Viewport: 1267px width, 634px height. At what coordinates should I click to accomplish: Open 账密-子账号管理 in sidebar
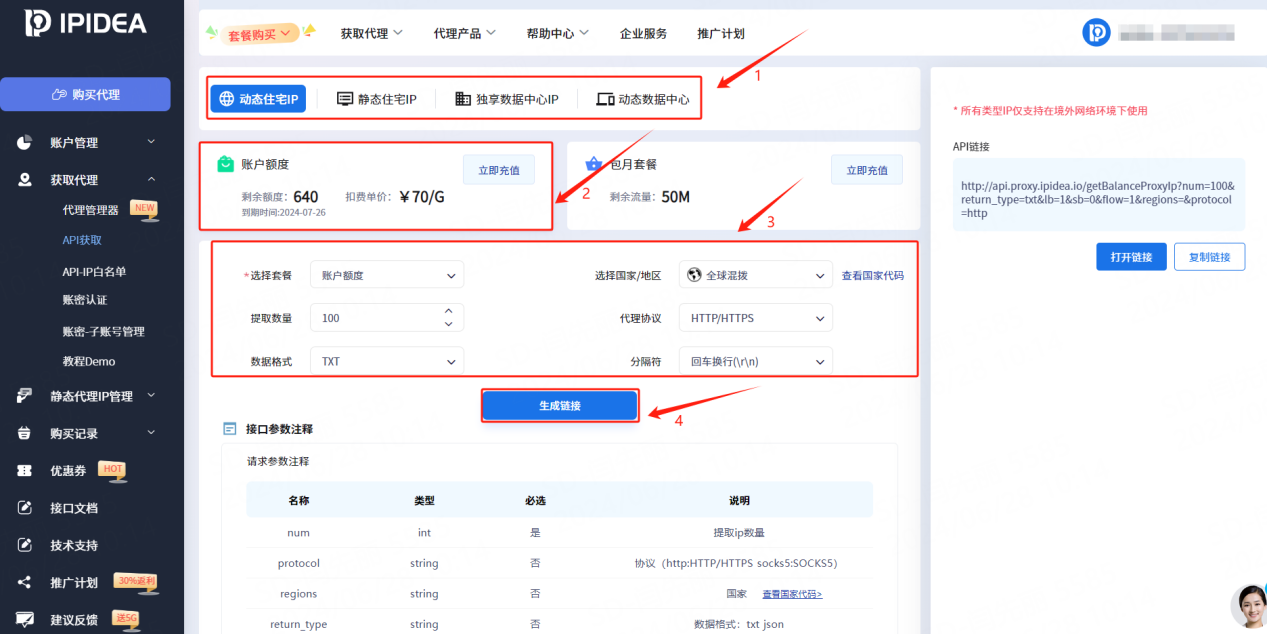point(103,331)
